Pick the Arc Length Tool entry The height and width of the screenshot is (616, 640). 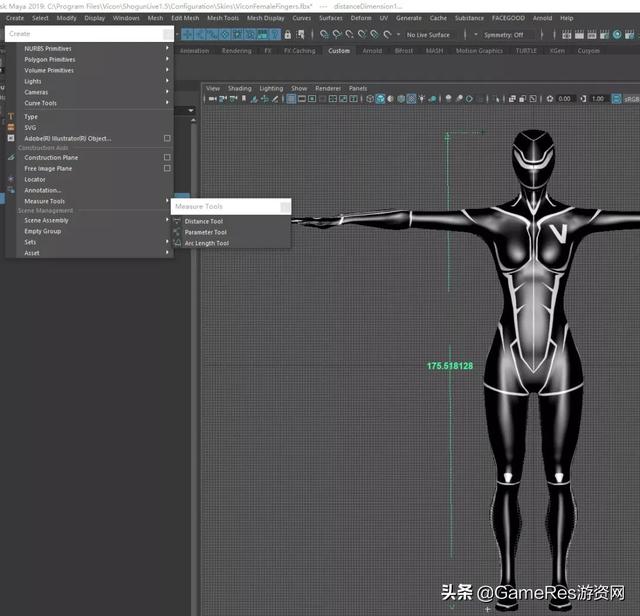[x=231, y=243]
